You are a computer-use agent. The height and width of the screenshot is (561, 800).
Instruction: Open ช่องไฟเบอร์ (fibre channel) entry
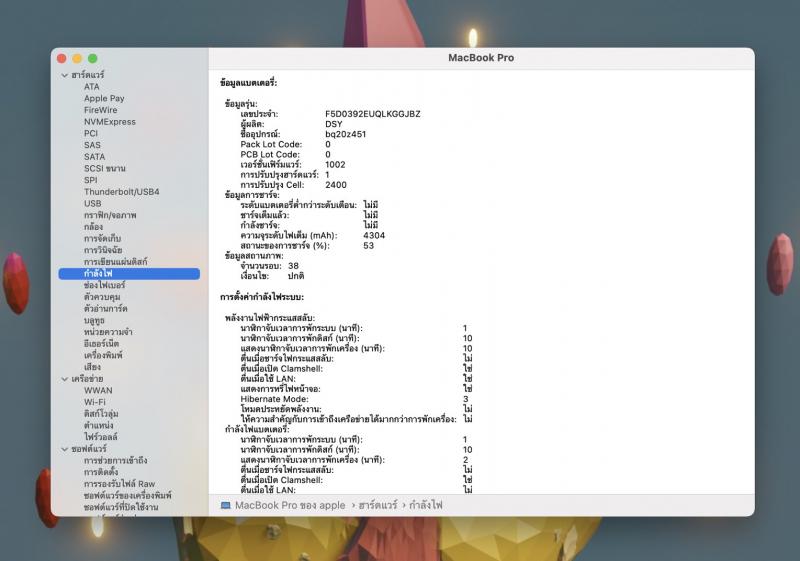tap(105, 286)
